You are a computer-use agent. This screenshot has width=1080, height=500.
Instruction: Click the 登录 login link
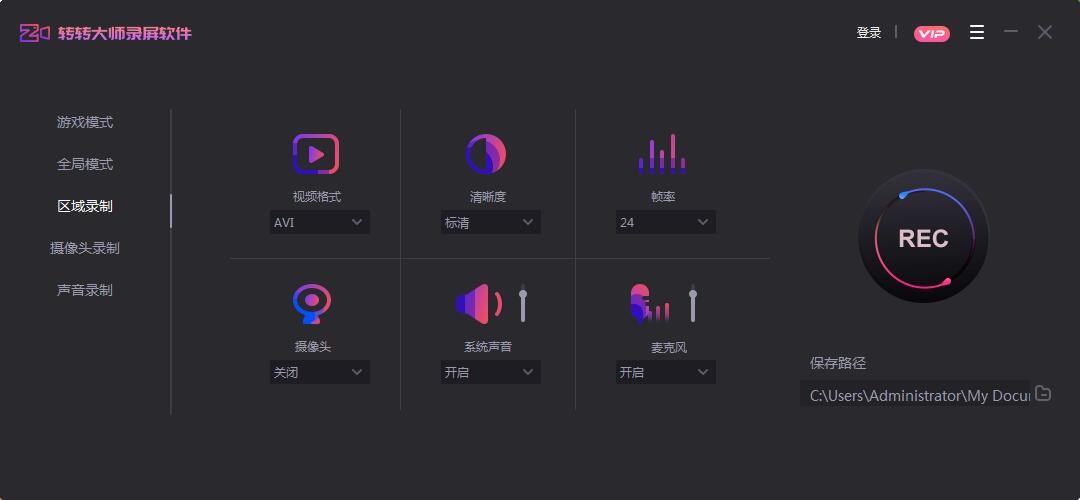click(869, 33)
